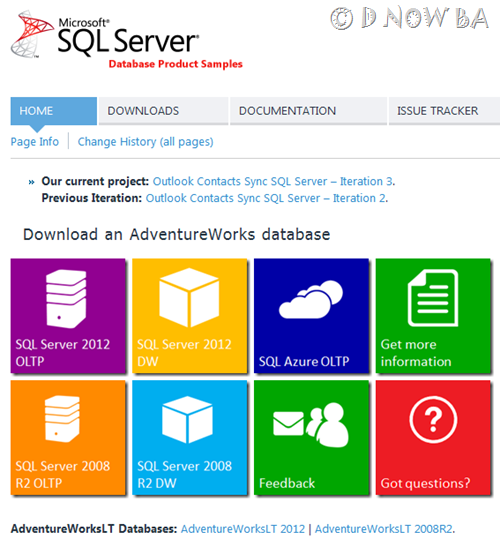
Task: Click the Feedback tile label
Action: pos(287,483)
